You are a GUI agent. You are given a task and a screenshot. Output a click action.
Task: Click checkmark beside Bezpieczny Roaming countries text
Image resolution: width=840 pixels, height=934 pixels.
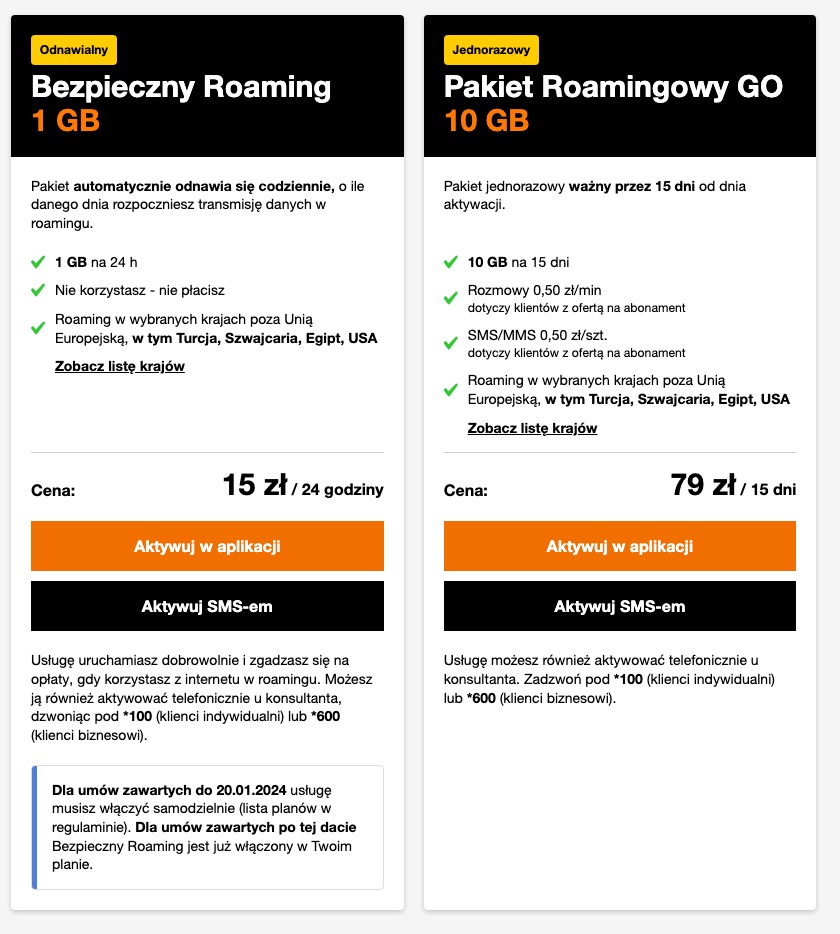click(38, 328)
